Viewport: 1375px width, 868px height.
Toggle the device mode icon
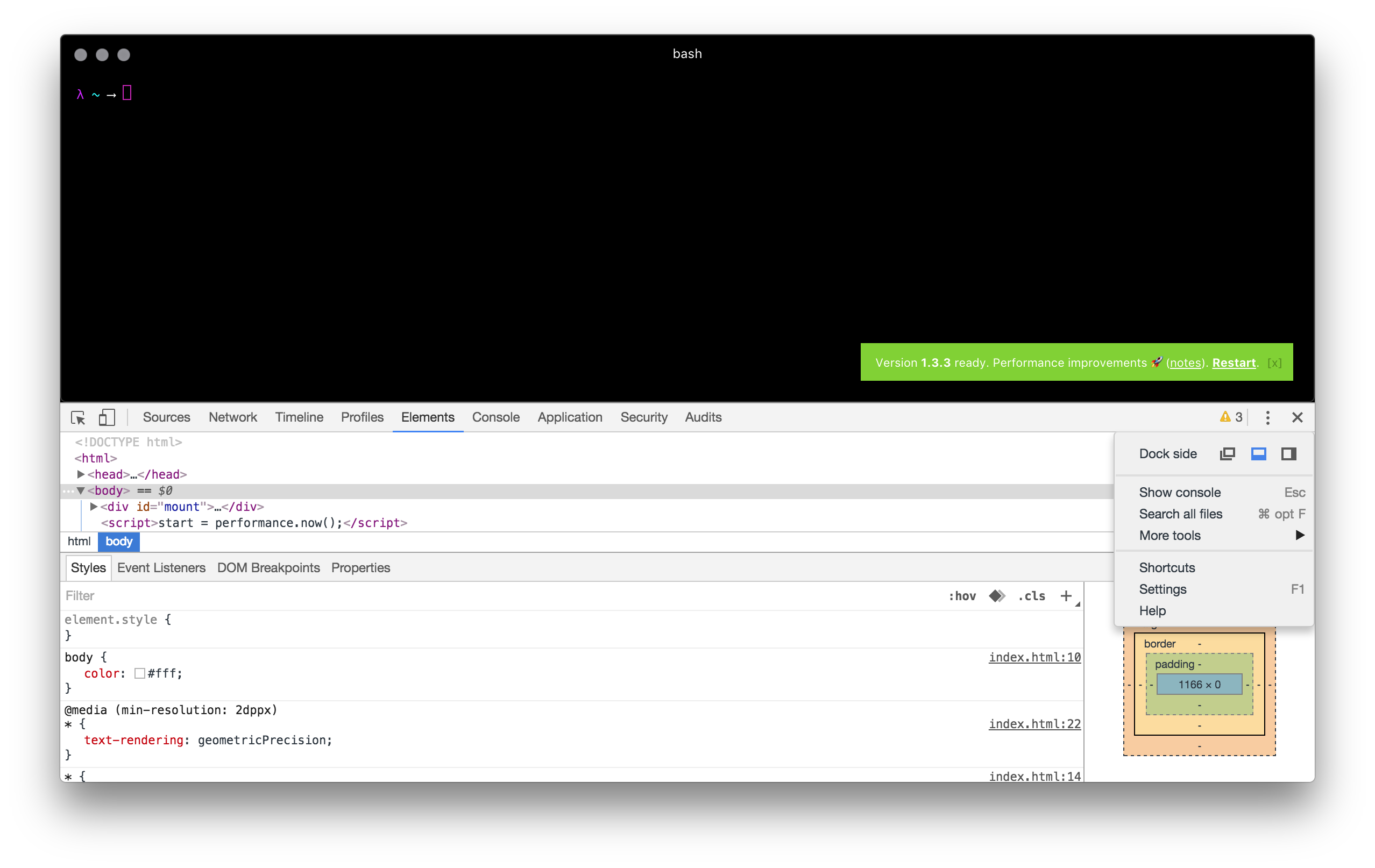point(106,417)
